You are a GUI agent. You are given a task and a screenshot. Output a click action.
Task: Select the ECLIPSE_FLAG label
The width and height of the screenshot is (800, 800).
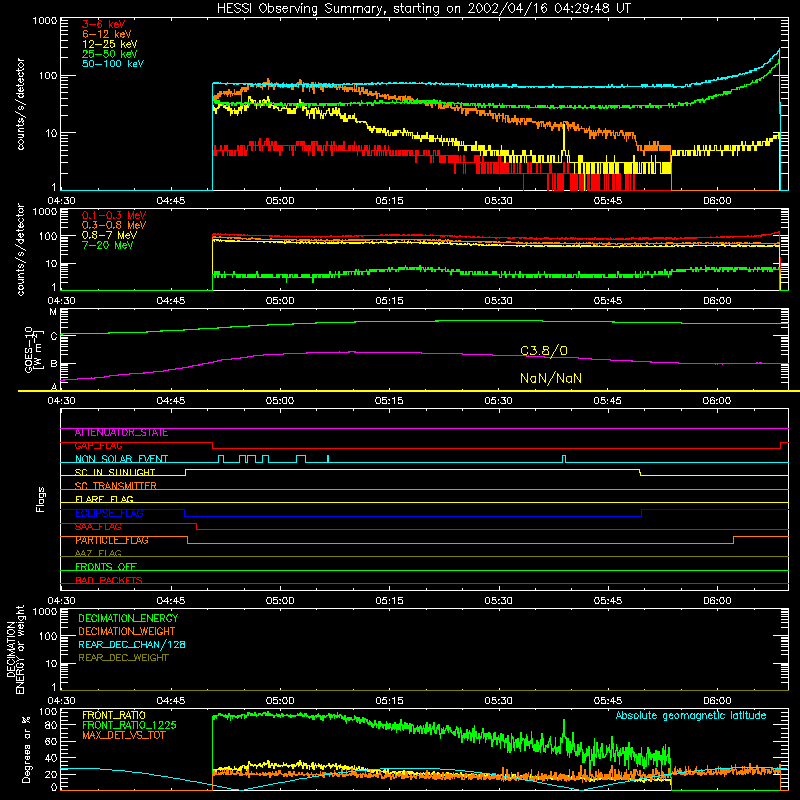[x=109, y=513]
